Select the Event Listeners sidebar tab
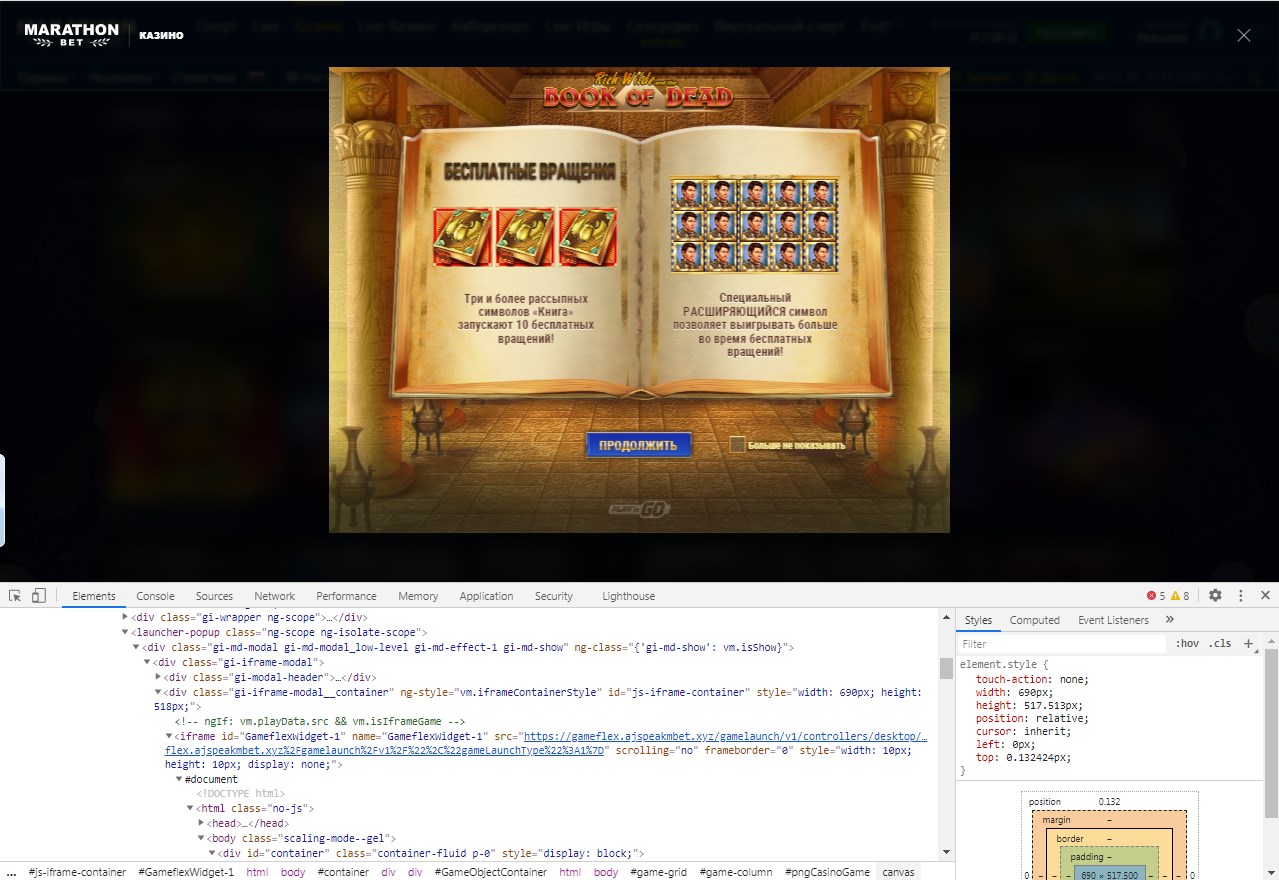1279x880 pixels. [1113, 620]
